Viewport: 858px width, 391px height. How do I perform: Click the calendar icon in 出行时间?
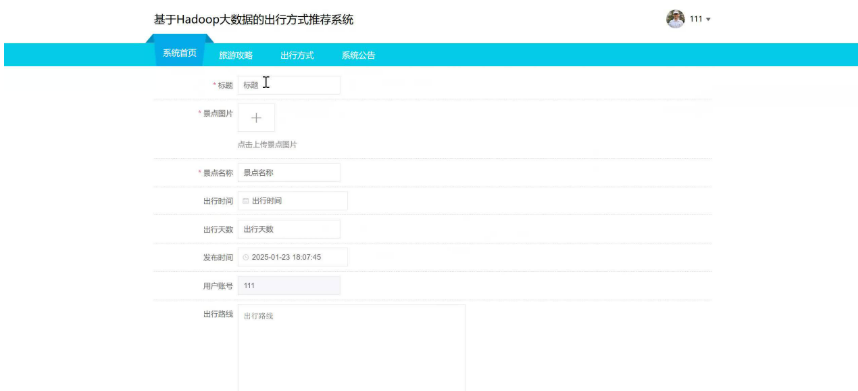(246, 201)
